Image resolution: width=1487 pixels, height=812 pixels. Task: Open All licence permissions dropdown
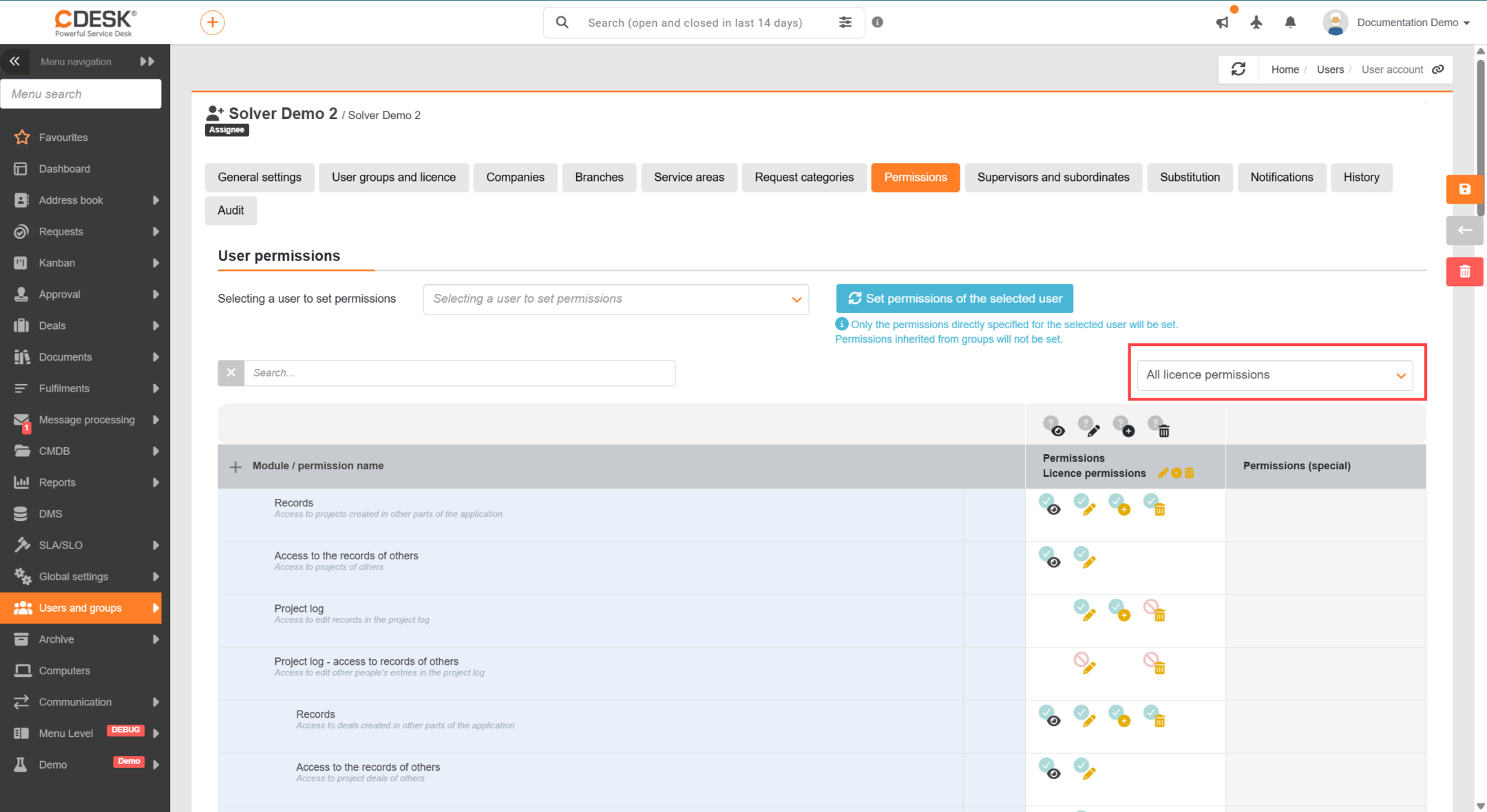click(1275, 375)
